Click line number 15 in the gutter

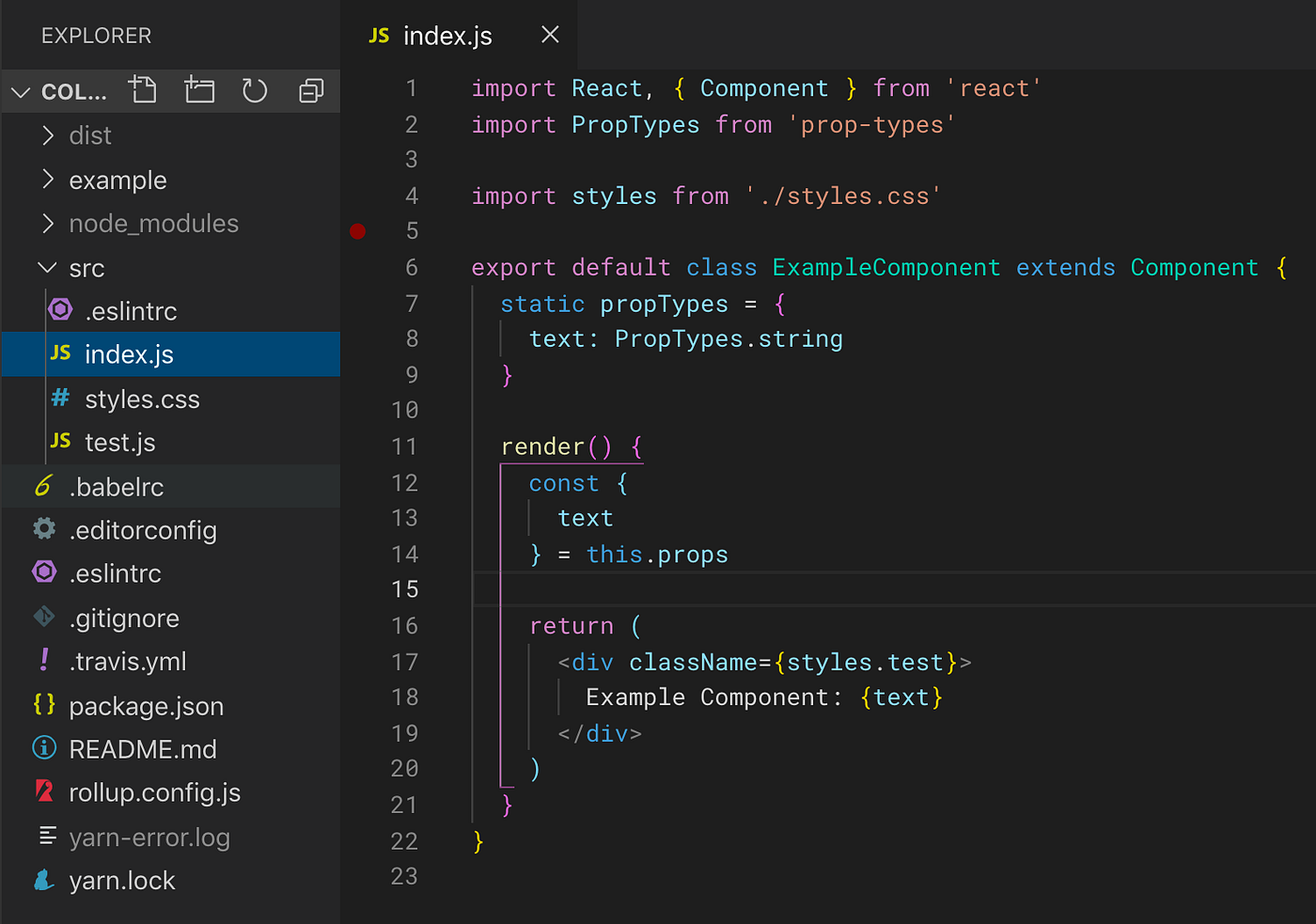click(x=405, y=589)
